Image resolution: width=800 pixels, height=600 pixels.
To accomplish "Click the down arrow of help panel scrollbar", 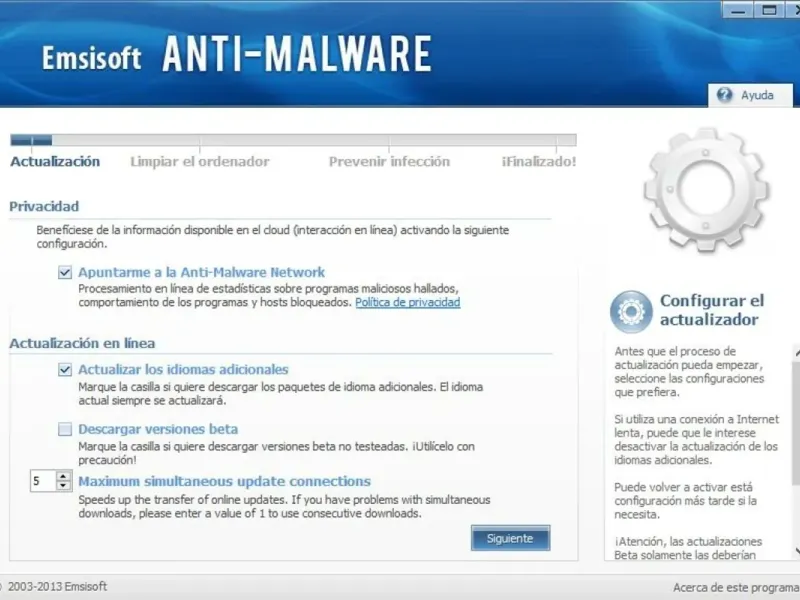I will [x=796, y=551].
